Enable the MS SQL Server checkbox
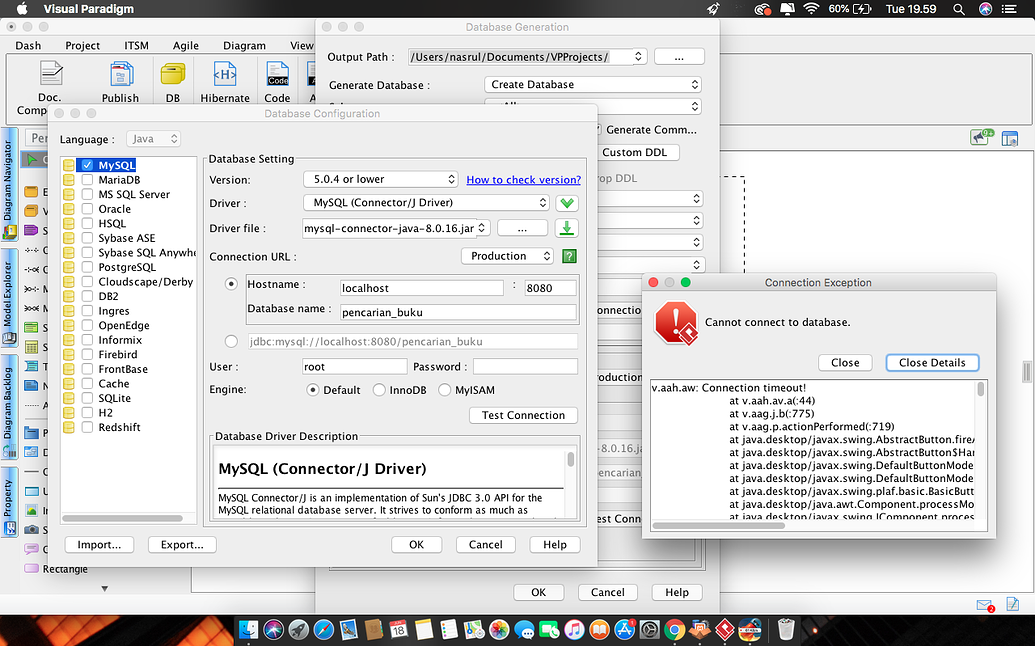Viewport: 1035px width, 646px height. pos(87,194)
